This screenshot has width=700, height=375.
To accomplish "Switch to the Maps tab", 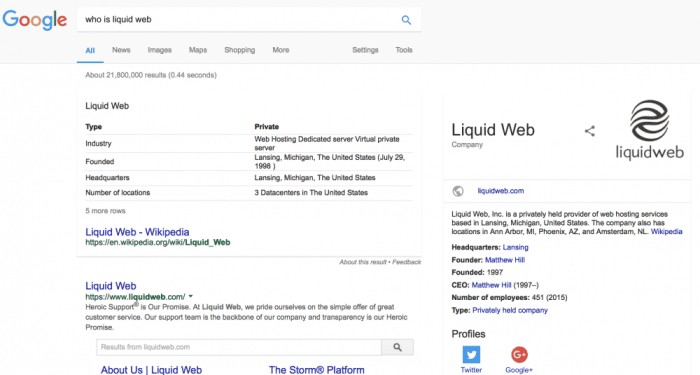I will pyautogui.click(x=198, y=50).
